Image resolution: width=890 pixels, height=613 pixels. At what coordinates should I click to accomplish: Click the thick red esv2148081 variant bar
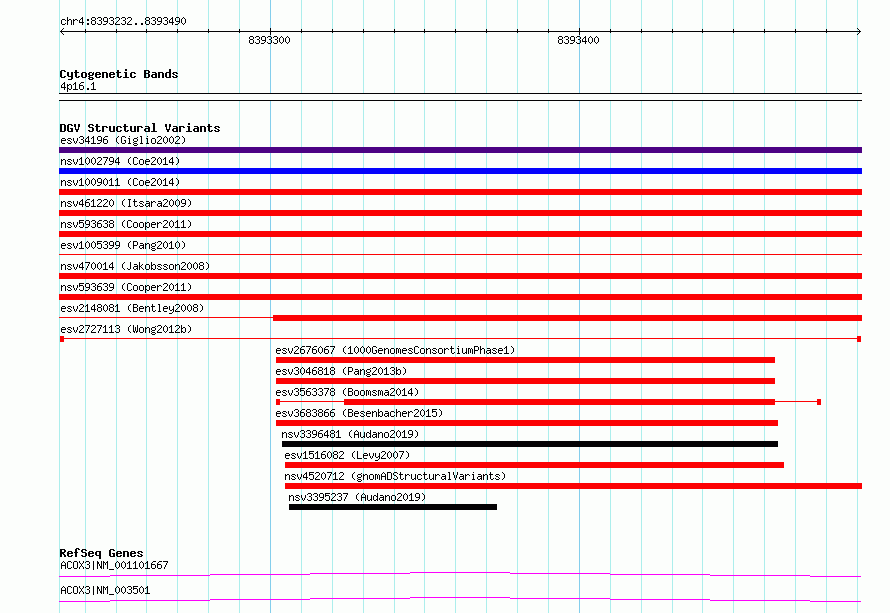568,318
